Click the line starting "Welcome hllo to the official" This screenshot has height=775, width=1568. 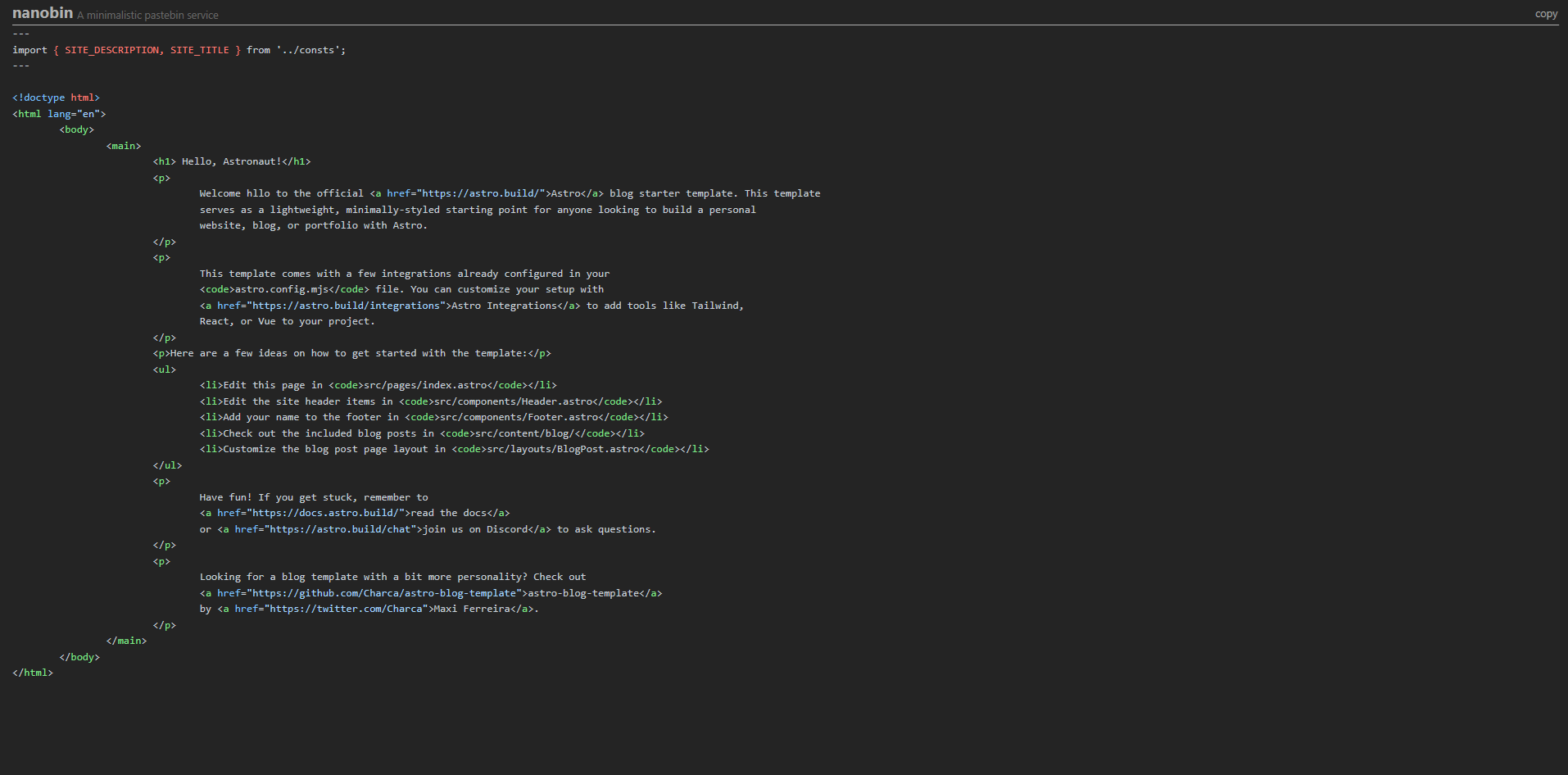510,193
